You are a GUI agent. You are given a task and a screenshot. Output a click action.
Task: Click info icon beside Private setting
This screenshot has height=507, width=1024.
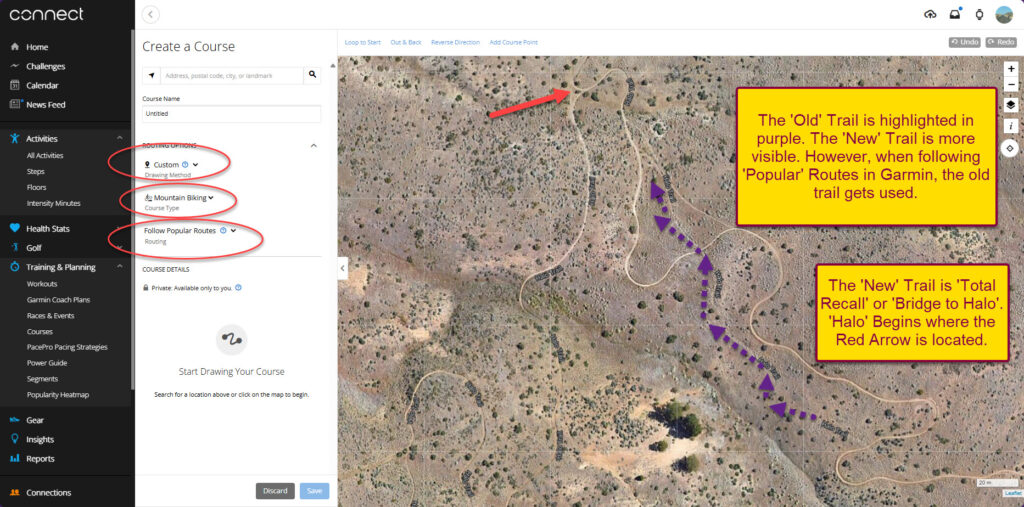[238, 287]
